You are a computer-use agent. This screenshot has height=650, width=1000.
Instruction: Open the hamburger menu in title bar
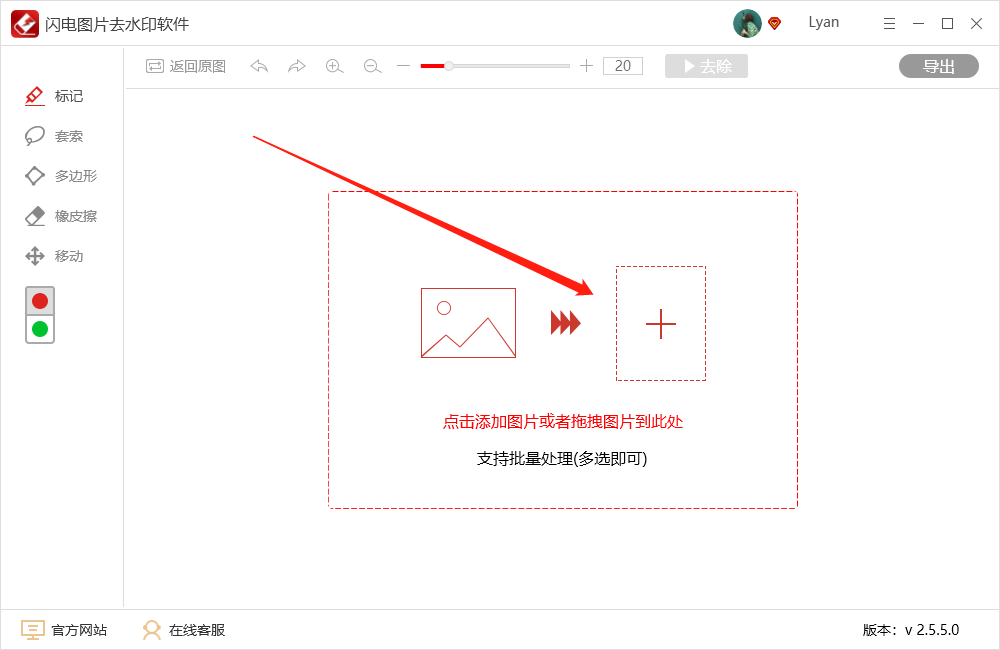pyautogui.click(x=889, y=24)
